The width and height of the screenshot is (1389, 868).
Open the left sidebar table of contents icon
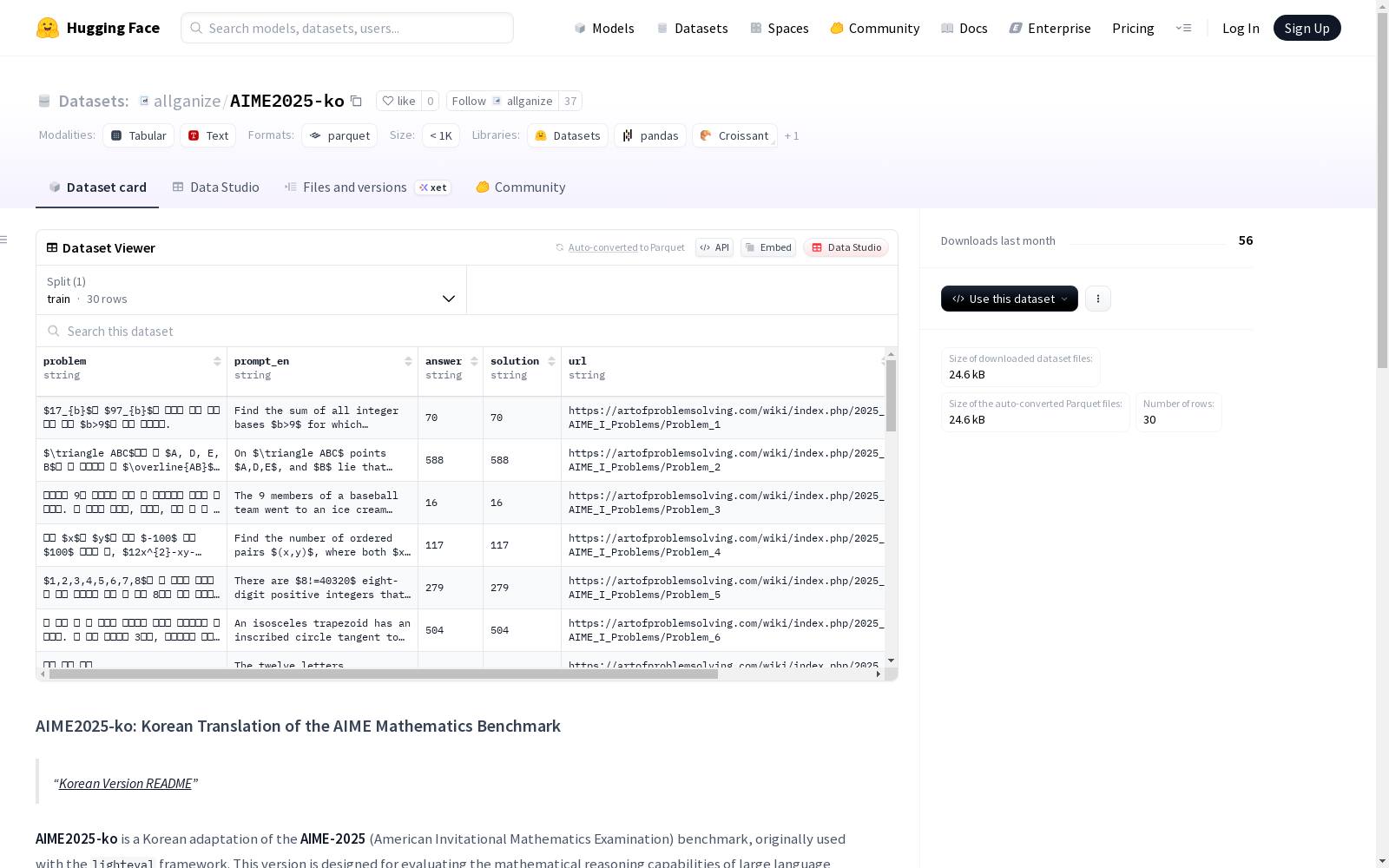pyautogui.click(x=4, y=240)
